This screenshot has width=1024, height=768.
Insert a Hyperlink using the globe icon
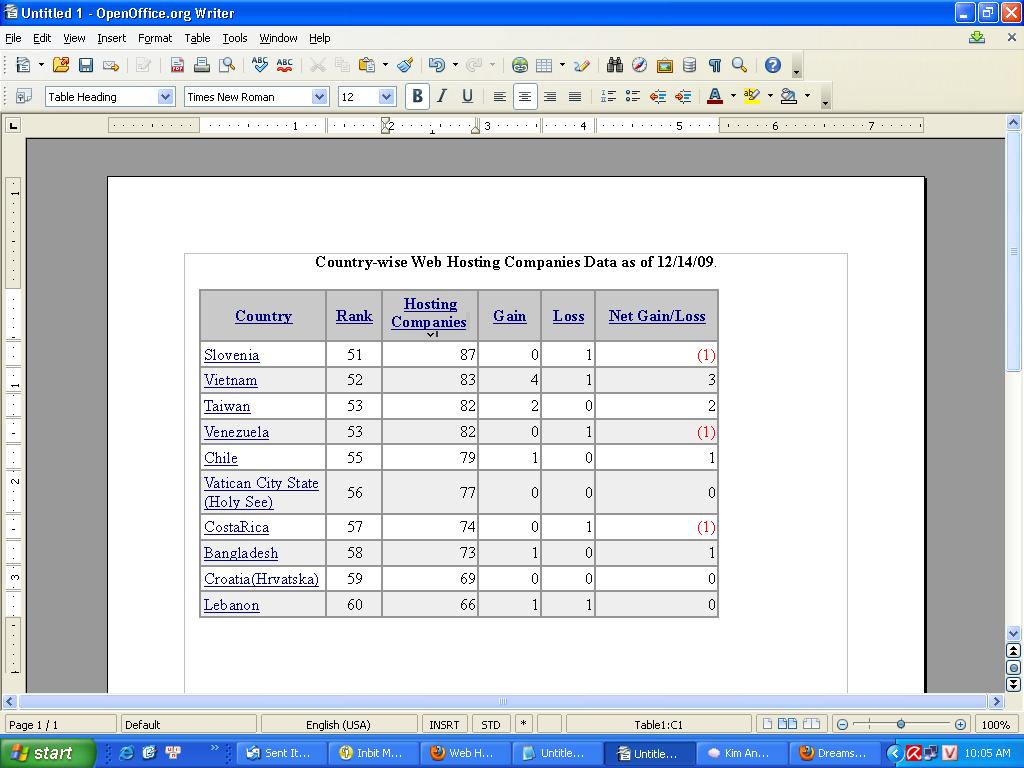(x=520, y=65)
